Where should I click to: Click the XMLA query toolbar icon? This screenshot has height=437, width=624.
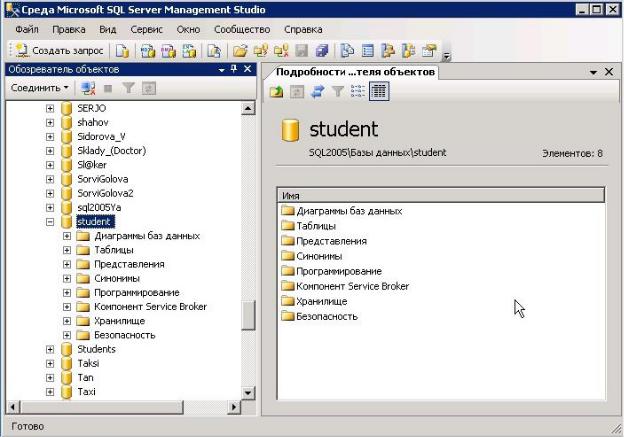190,51
